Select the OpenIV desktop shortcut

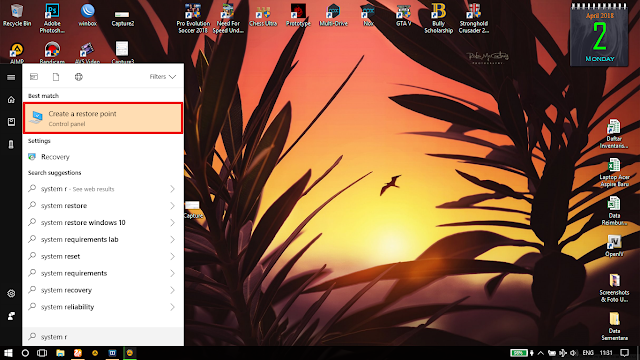[x=614, y=246]
